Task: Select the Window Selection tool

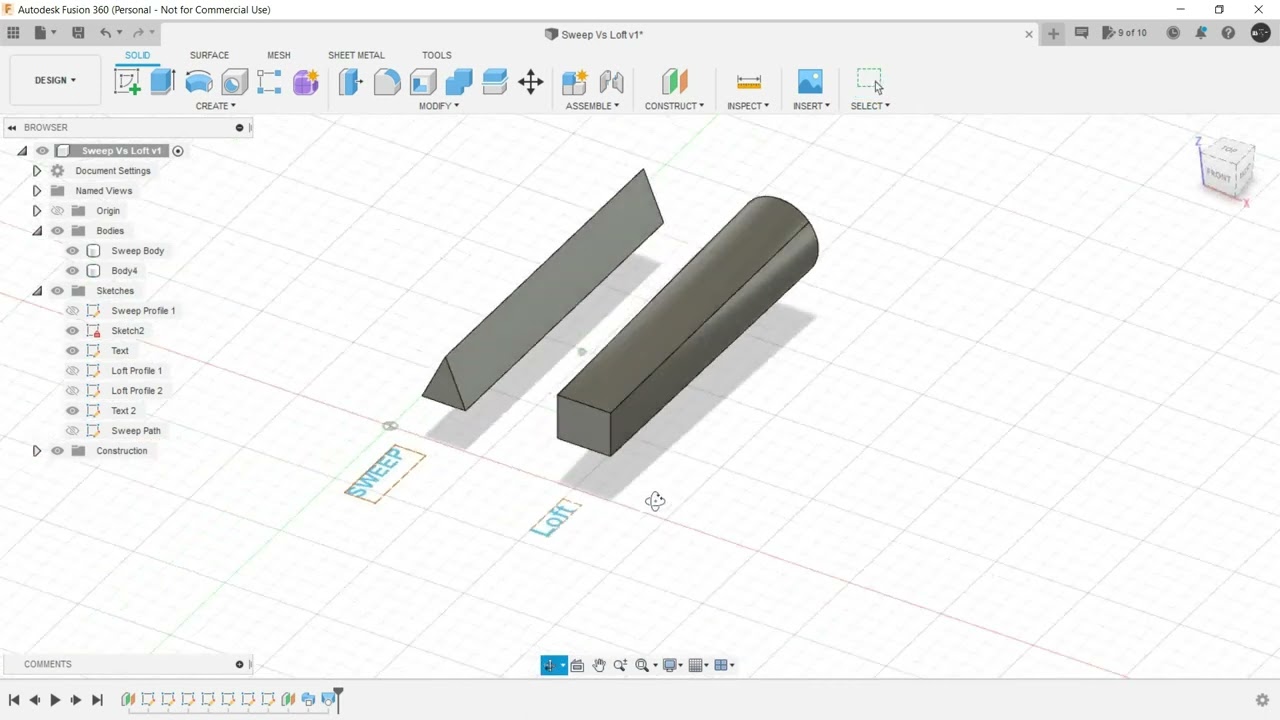Action: [870, 82]
